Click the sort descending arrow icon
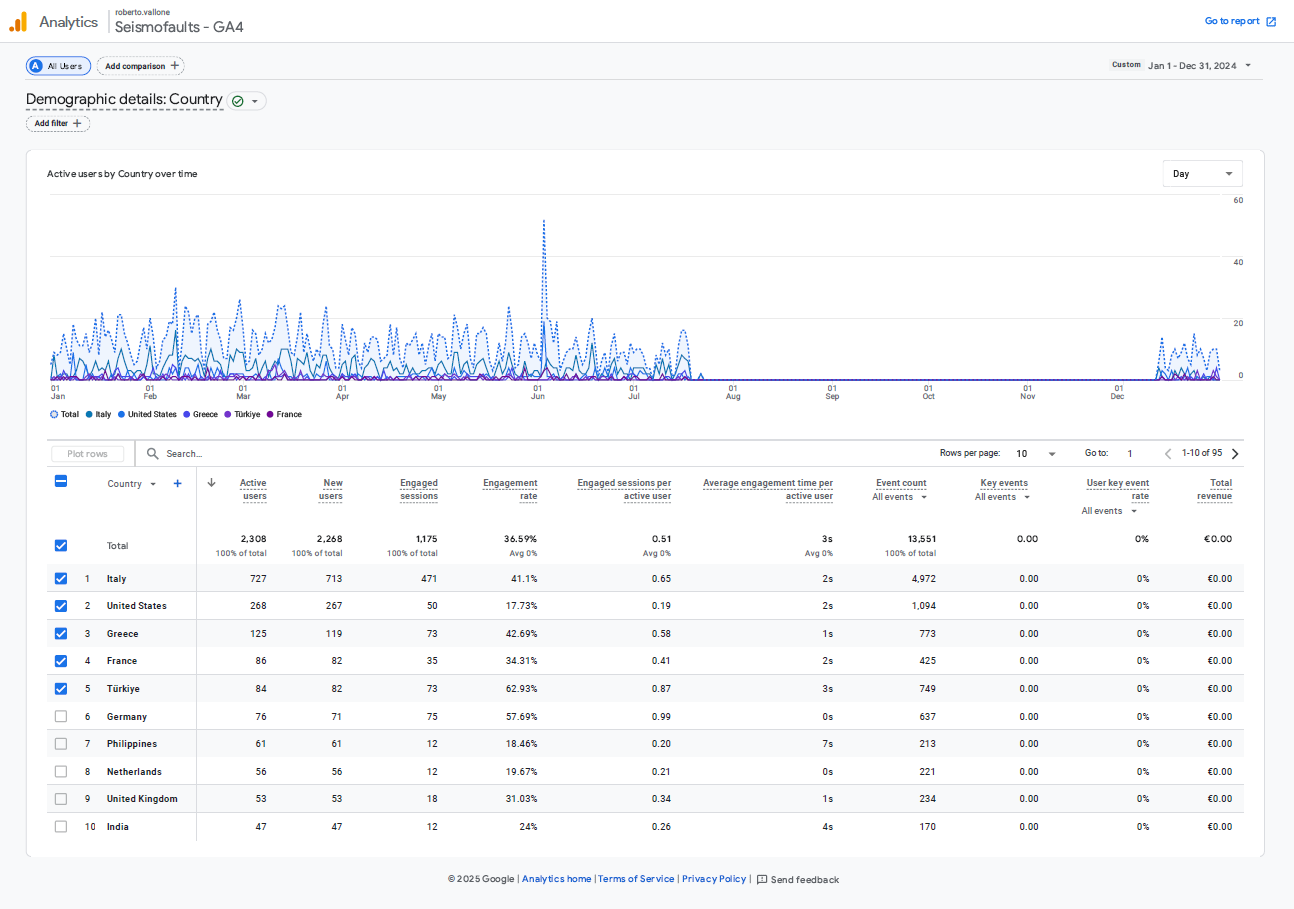 (211, 482)
